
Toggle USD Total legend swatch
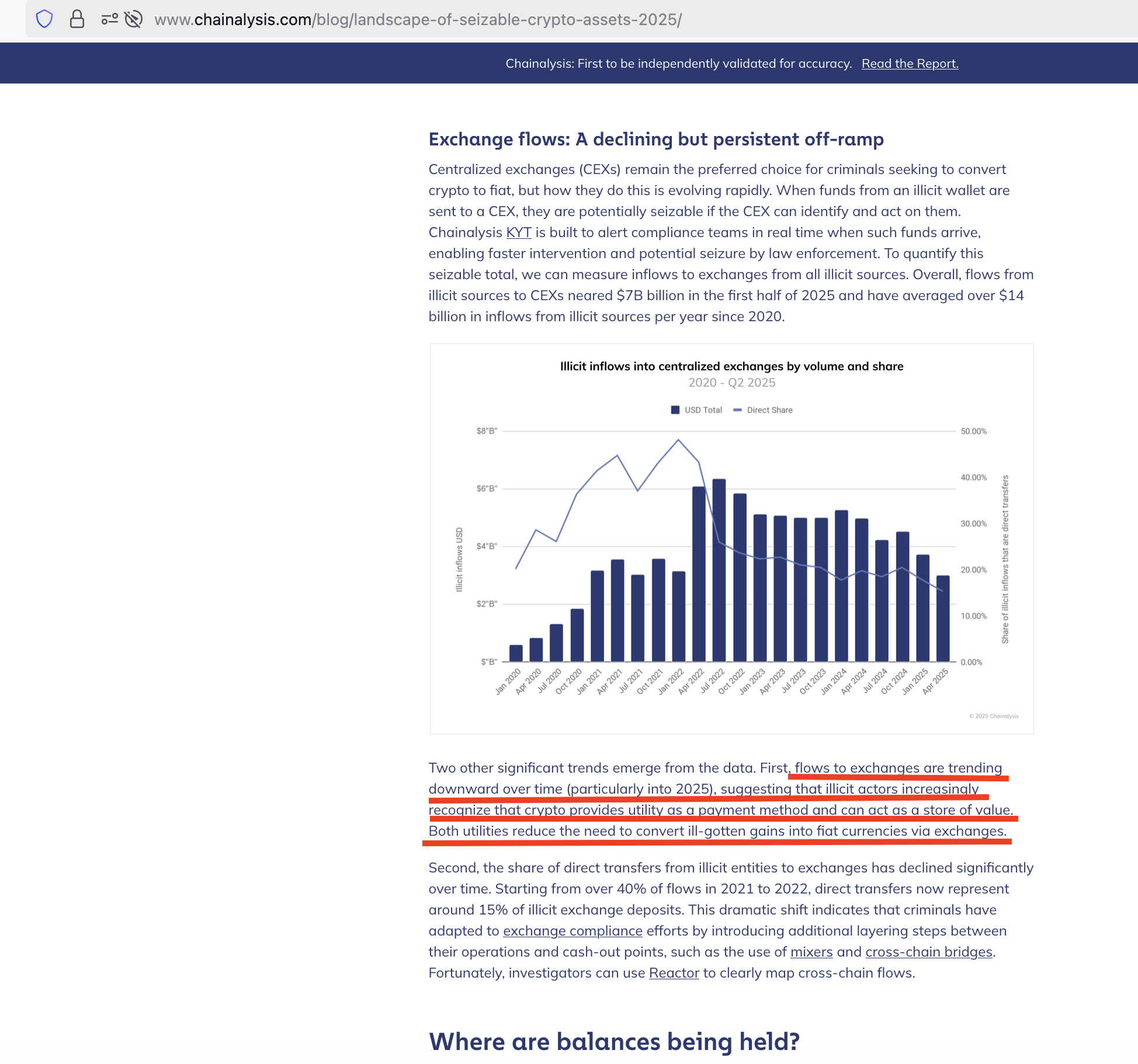tap(675, 410)
